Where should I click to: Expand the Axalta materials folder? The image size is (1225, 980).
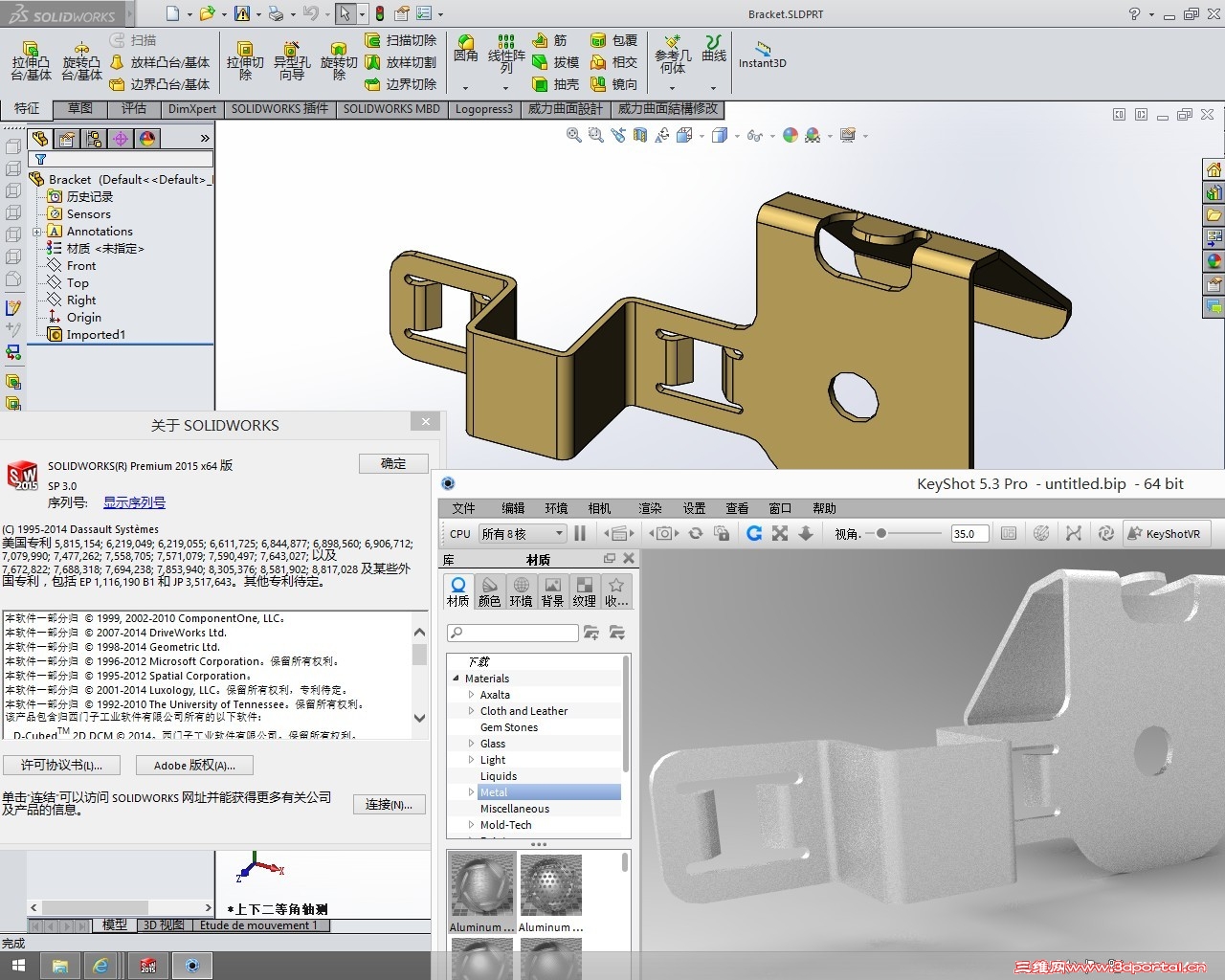coord(471,695)
